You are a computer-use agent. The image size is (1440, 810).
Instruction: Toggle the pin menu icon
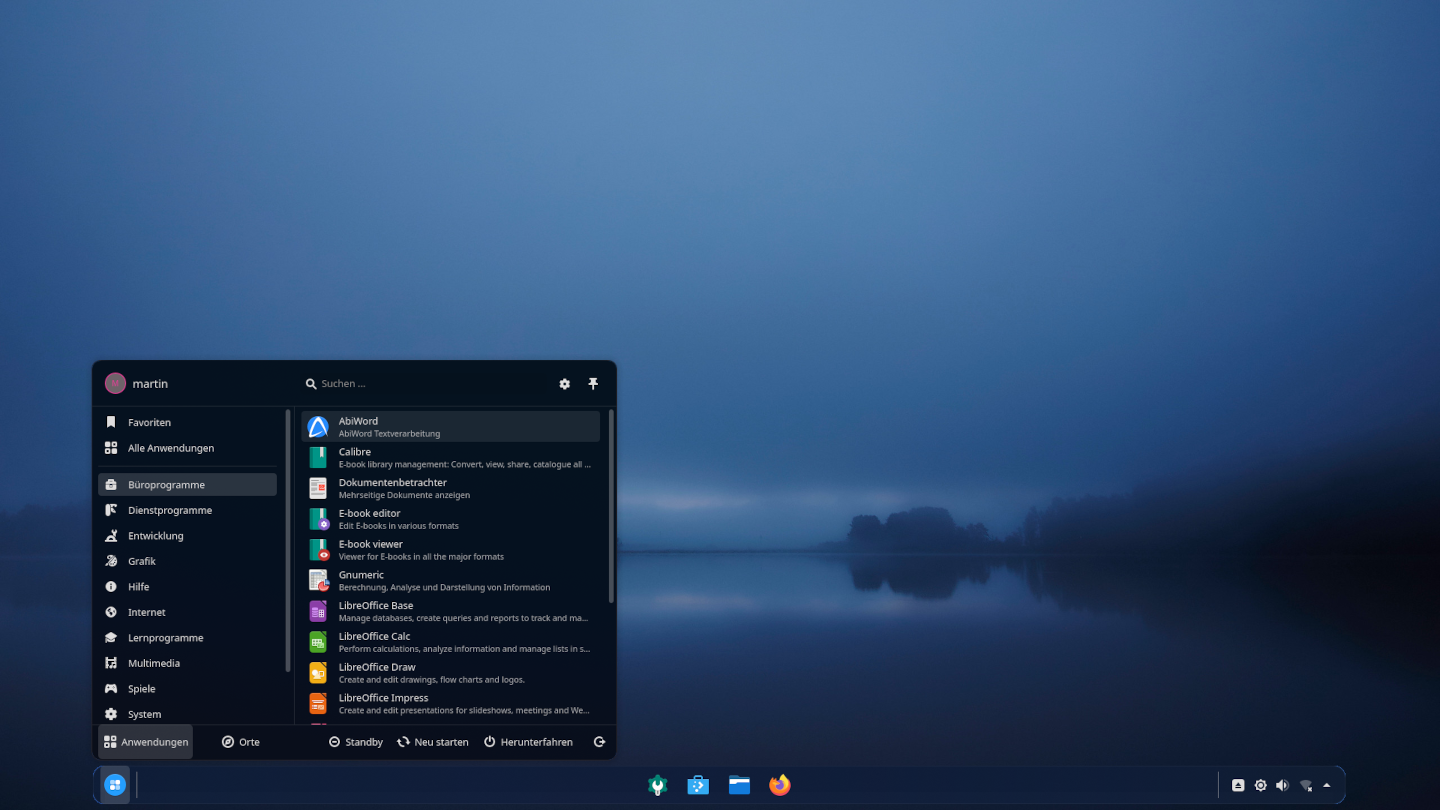click(x=593, y=384)
